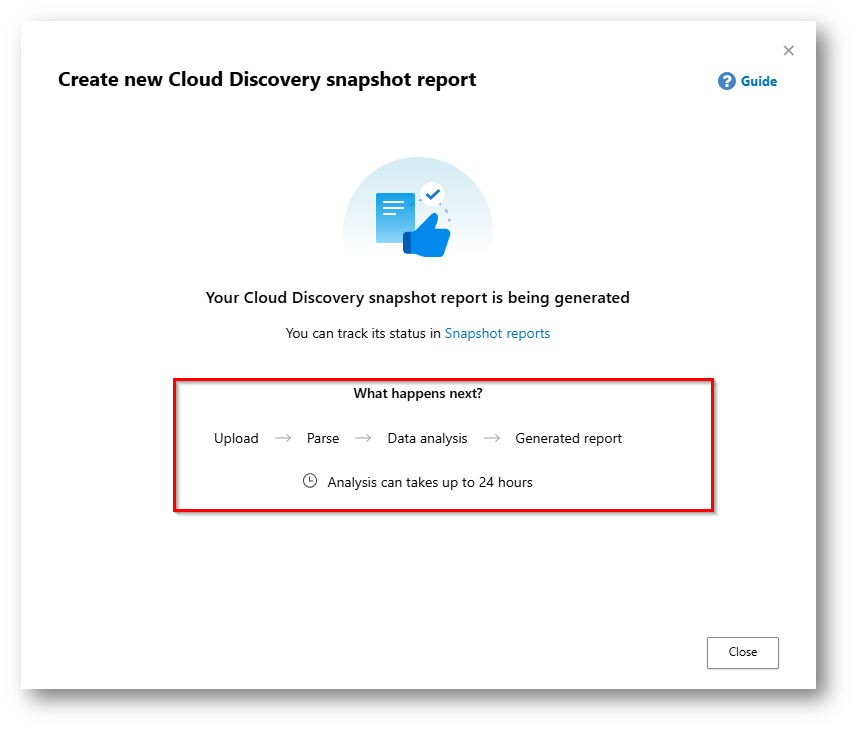Select the Parse step label
Viewport: 858px width, 731px height.
click(x=323, y=438)
